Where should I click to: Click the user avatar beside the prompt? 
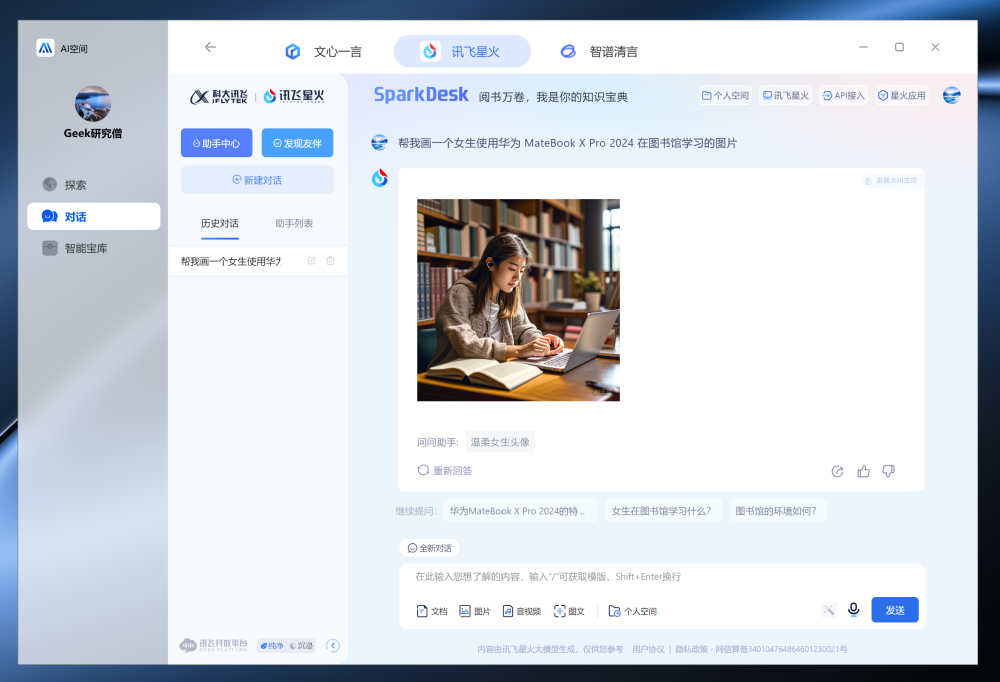coord(379,143)
